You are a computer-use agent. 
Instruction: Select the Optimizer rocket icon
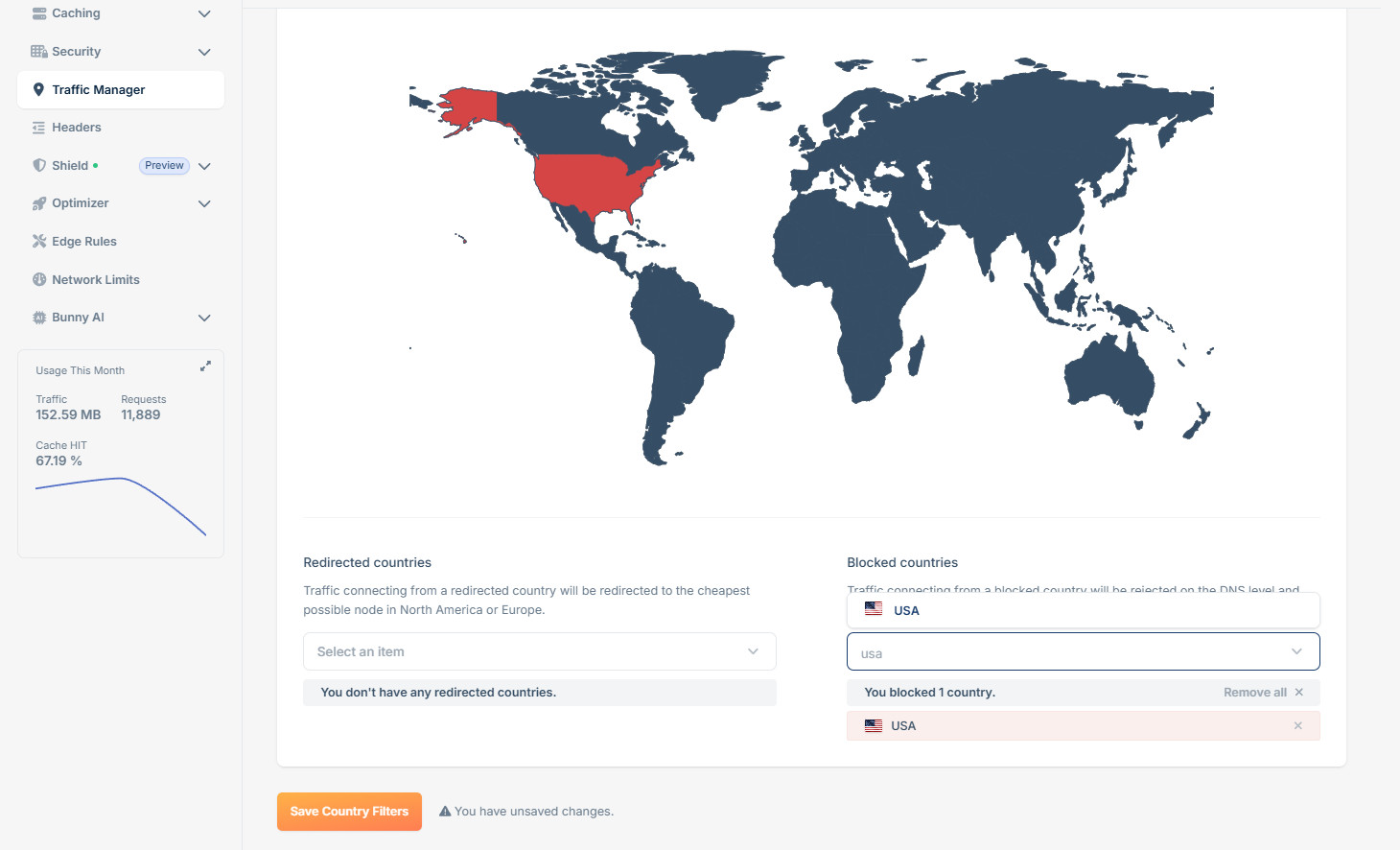coord(38,203)
